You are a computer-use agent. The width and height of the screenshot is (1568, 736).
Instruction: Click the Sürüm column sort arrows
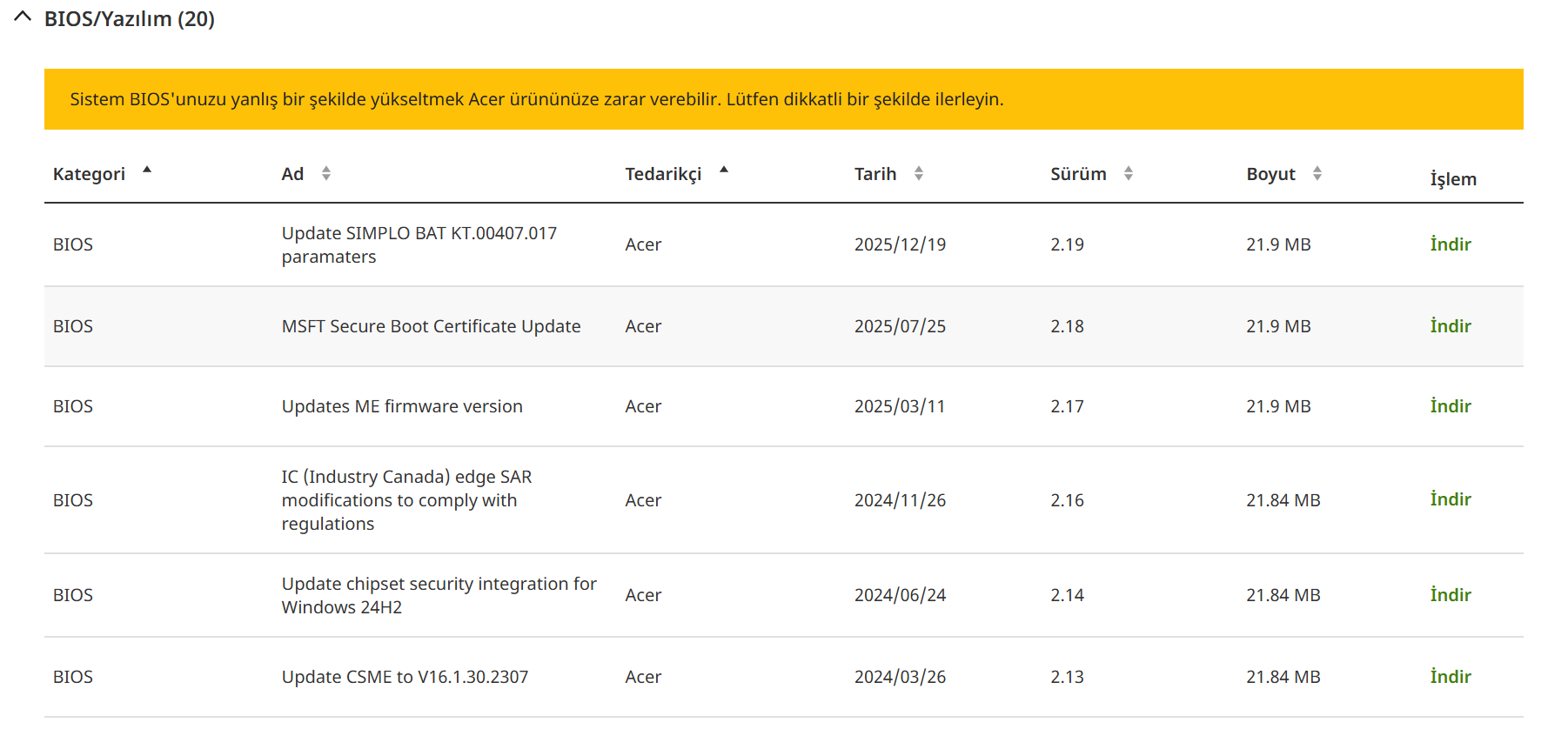point(1129,174)
